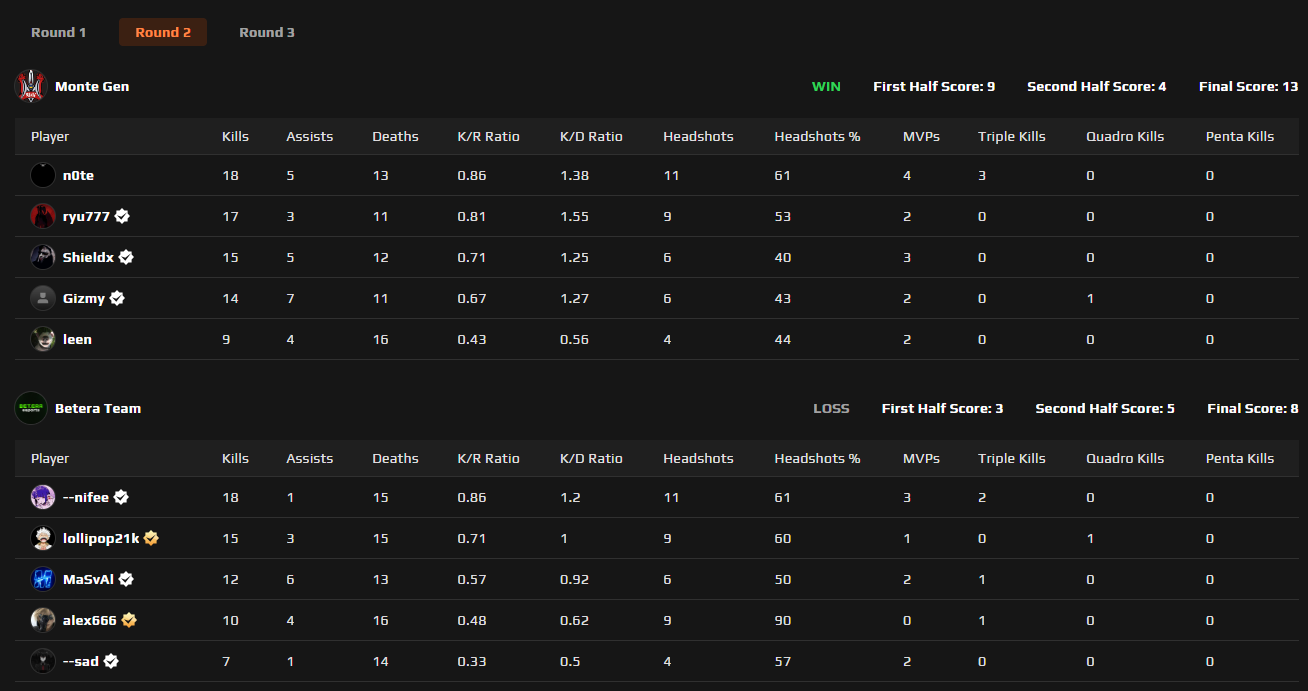Click the gold badge next to alex666
Viewport: 1308px width, 691px height.
coord(129,620)
